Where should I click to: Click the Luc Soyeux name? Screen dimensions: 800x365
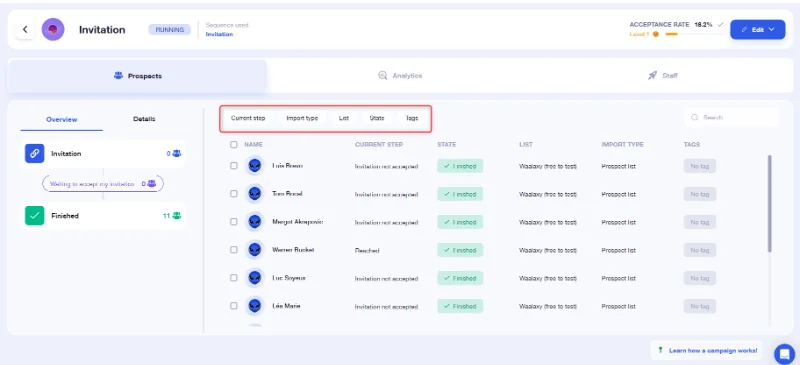tap(289, 278)
